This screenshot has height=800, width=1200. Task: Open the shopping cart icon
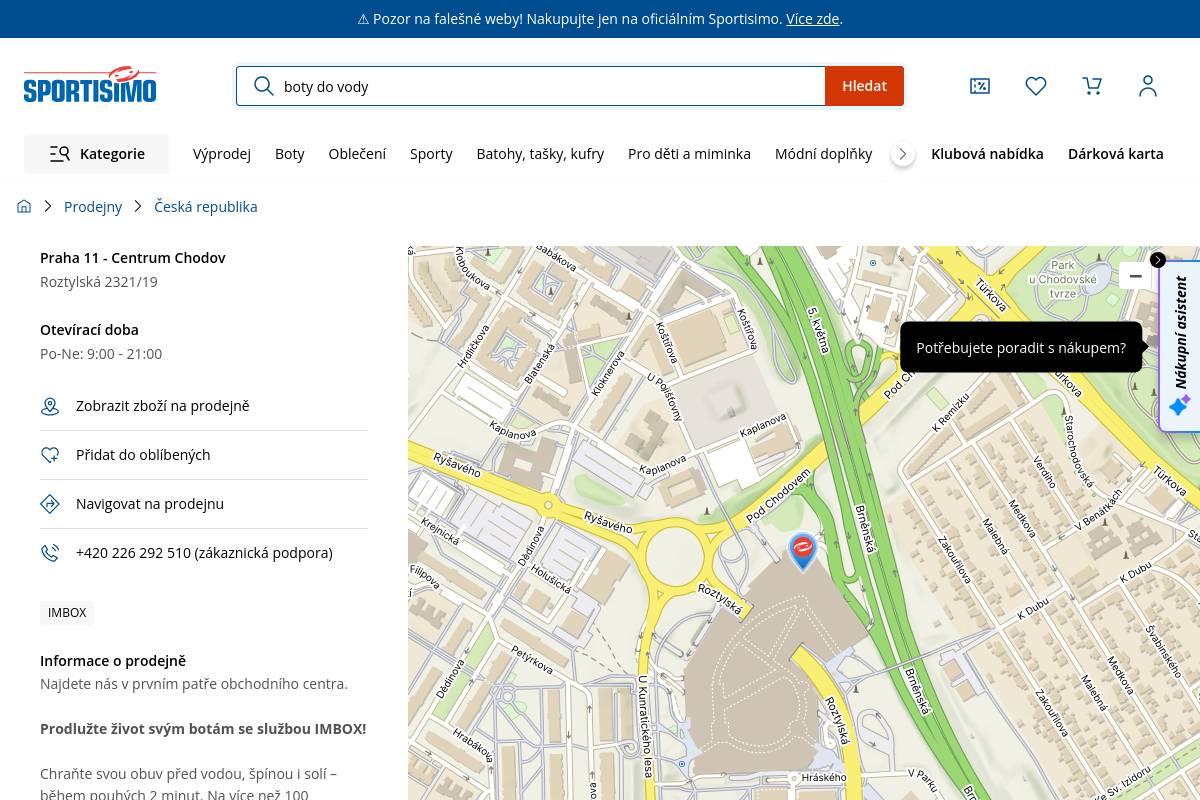(x=1092, y=86)
